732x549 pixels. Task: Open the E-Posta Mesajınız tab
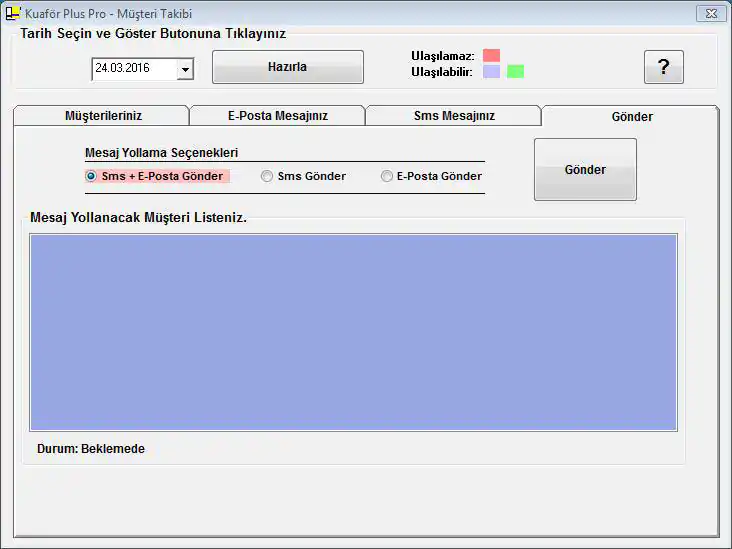click(x=277, y=116)
